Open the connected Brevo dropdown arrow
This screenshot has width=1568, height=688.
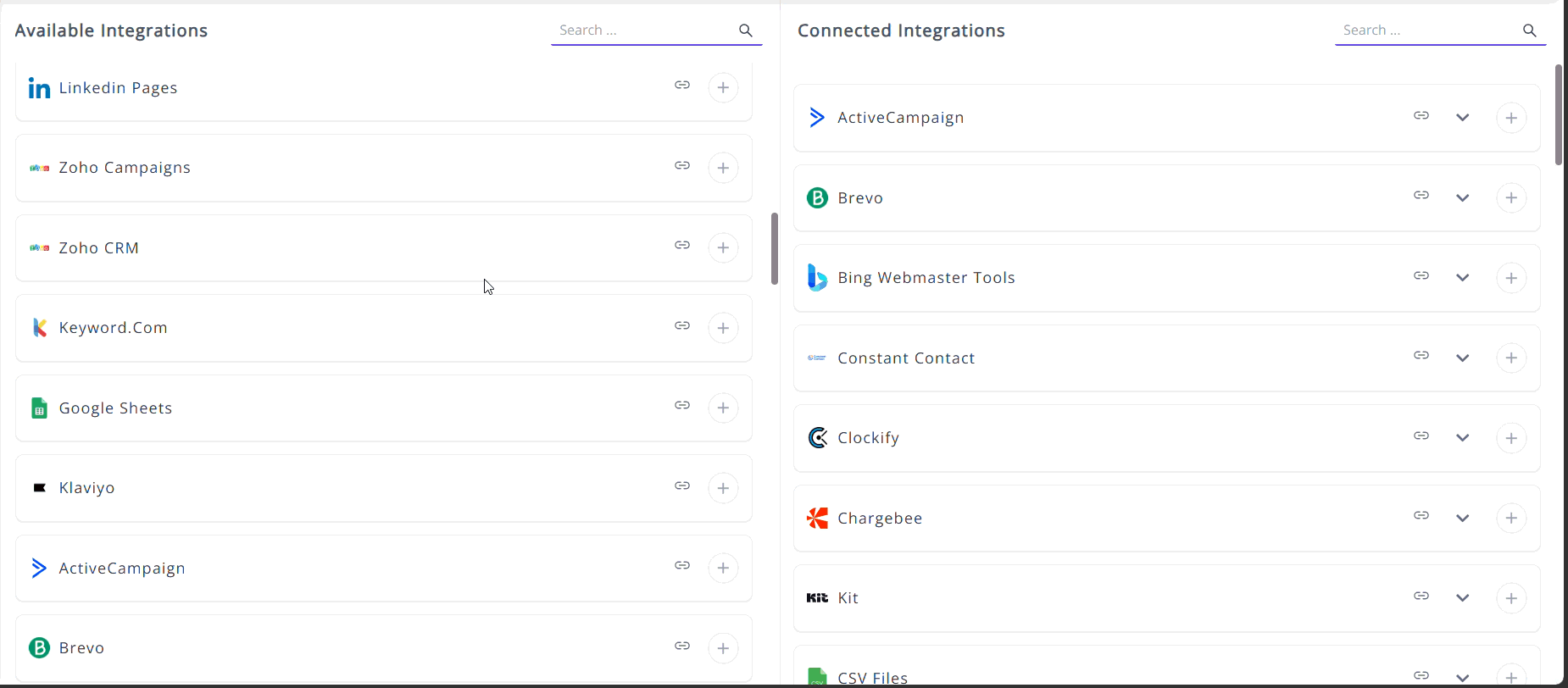[1463, 198]
